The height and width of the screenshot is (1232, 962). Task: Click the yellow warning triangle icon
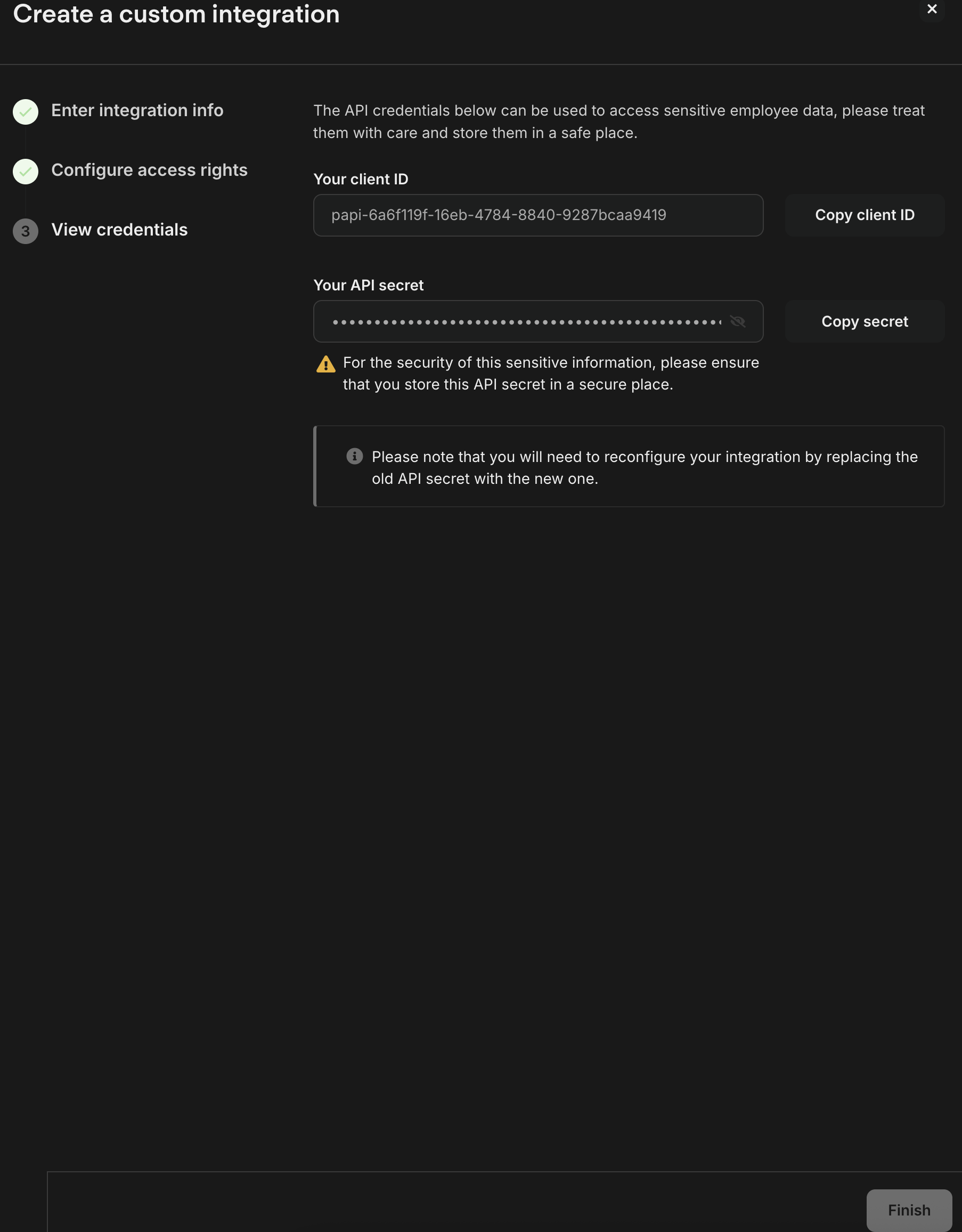click(x=326, y=364)
